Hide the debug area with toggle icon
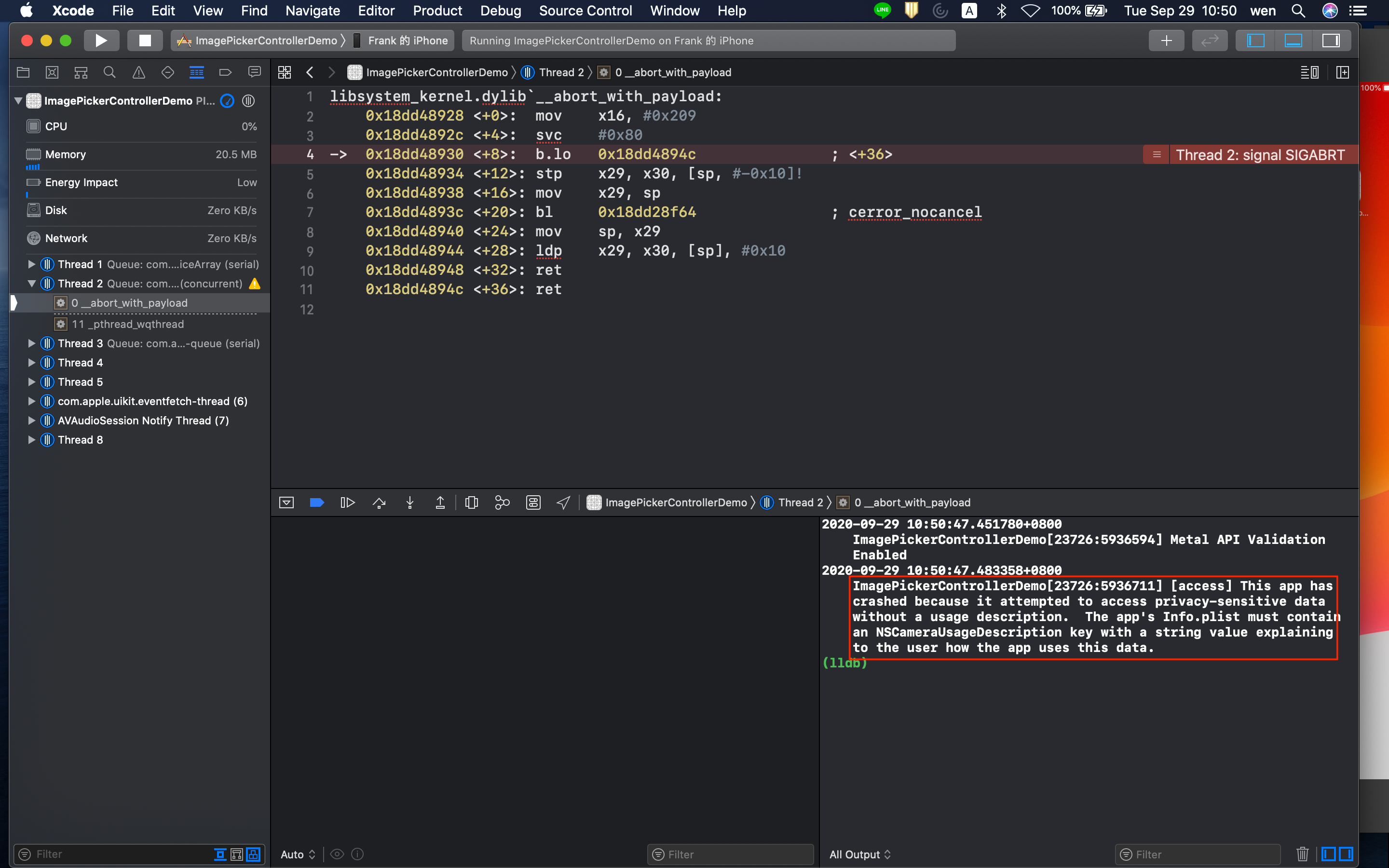Viewport: 1389px width, 868px height. 286,503
